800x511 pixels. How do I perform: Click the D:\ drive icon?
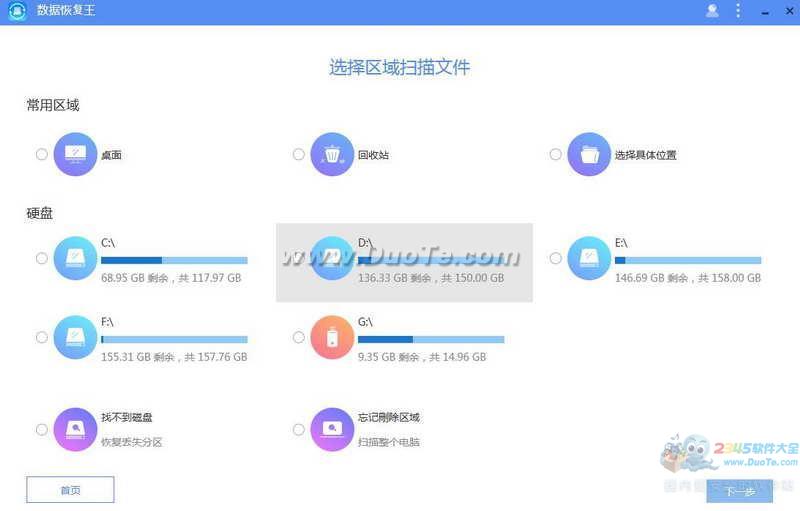pos(332,258)
